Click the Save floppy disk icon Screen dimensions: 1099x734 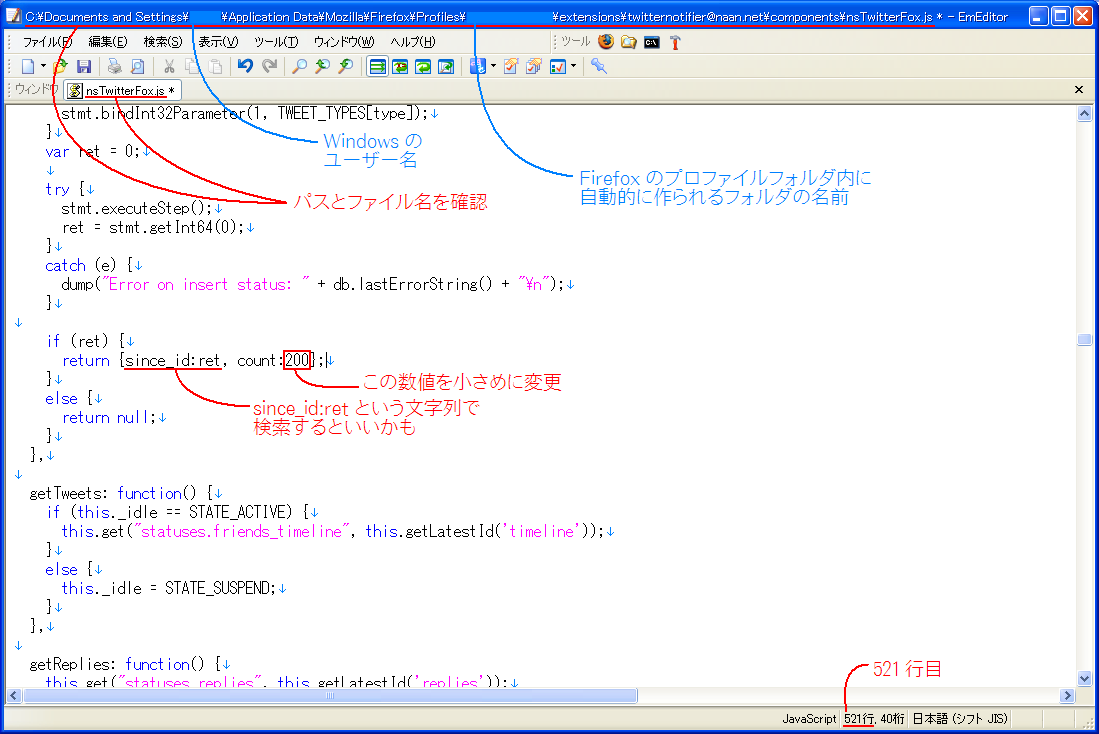click(x=84, y=66)
